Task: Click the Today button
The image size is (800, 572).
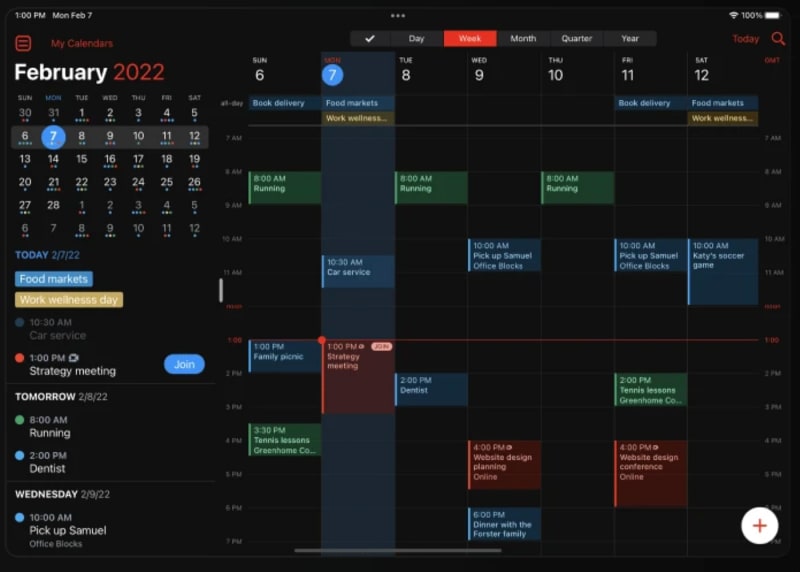Action: [x=745, y=39]
